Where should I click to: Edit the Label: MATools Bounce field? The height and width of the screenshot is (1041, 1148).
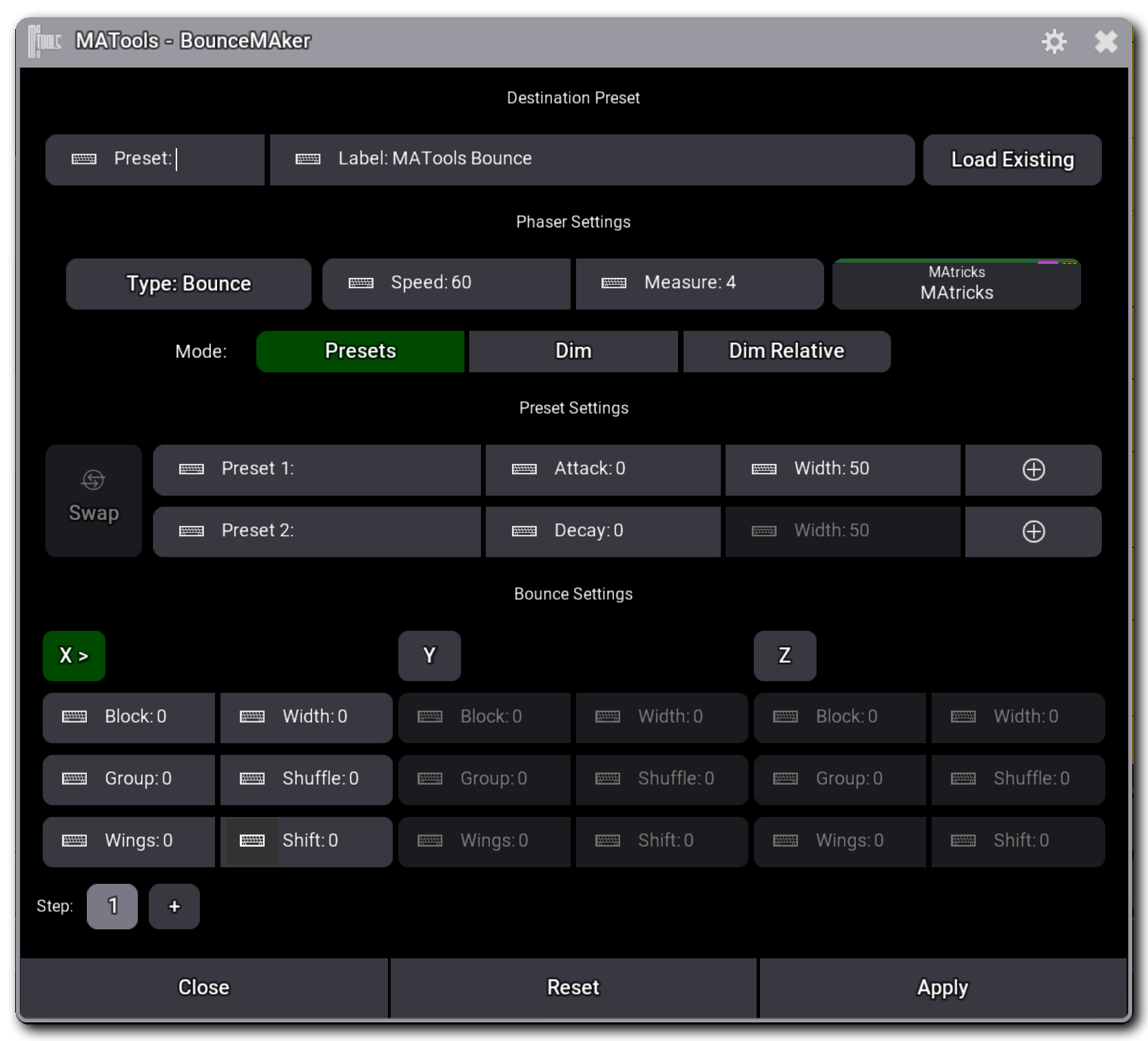point(592,160)
